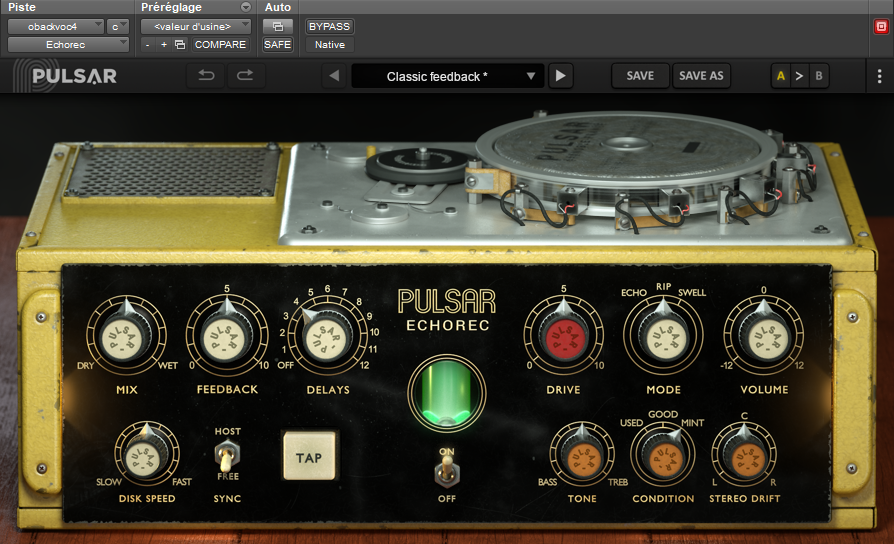Go to the next preset
894x544 pixels.
pyautogui.click(x=561, y=76)
